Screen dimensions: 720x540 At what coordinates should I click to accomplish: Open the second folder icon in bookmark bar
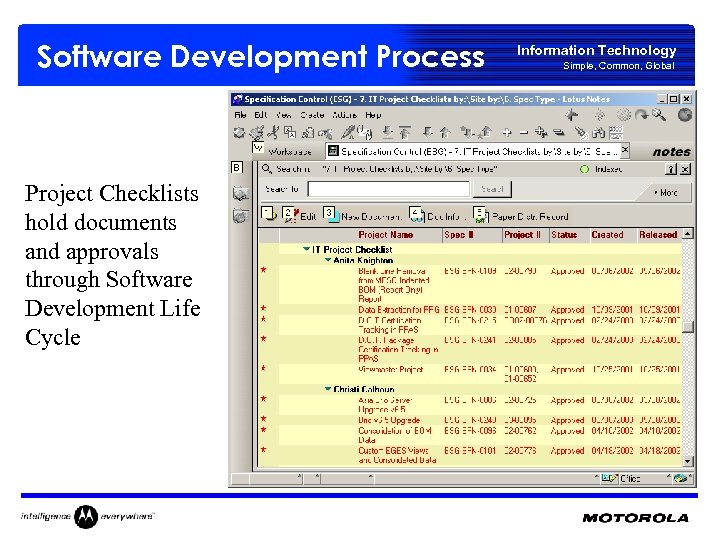(x=241, y=215)
